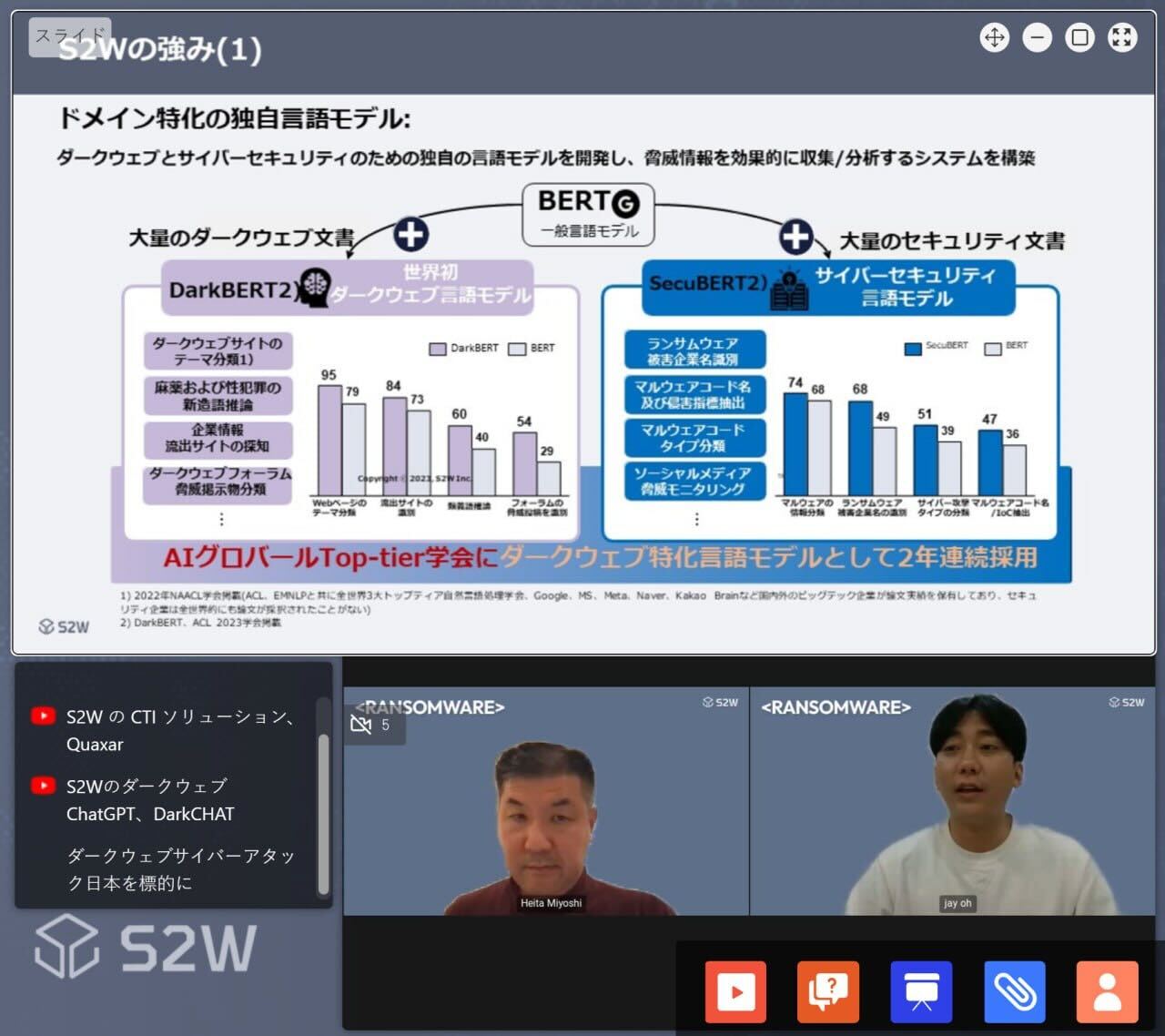Viewport: 1165px width, 1036px height.
Task: Open the dark web cyberattack Japan link
Action: 180,868
